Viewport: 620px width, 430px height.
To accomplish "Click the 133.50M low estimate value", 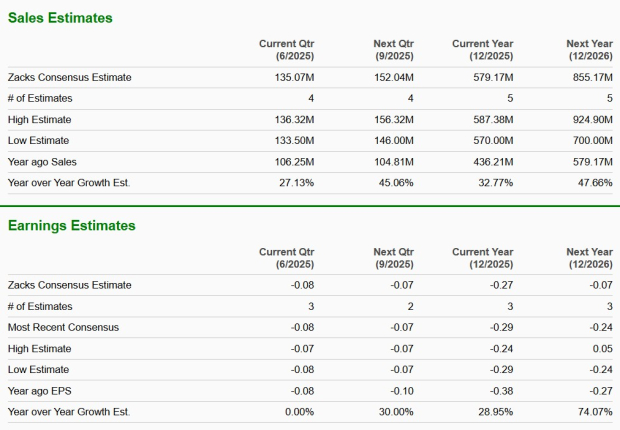I will 291,140.
